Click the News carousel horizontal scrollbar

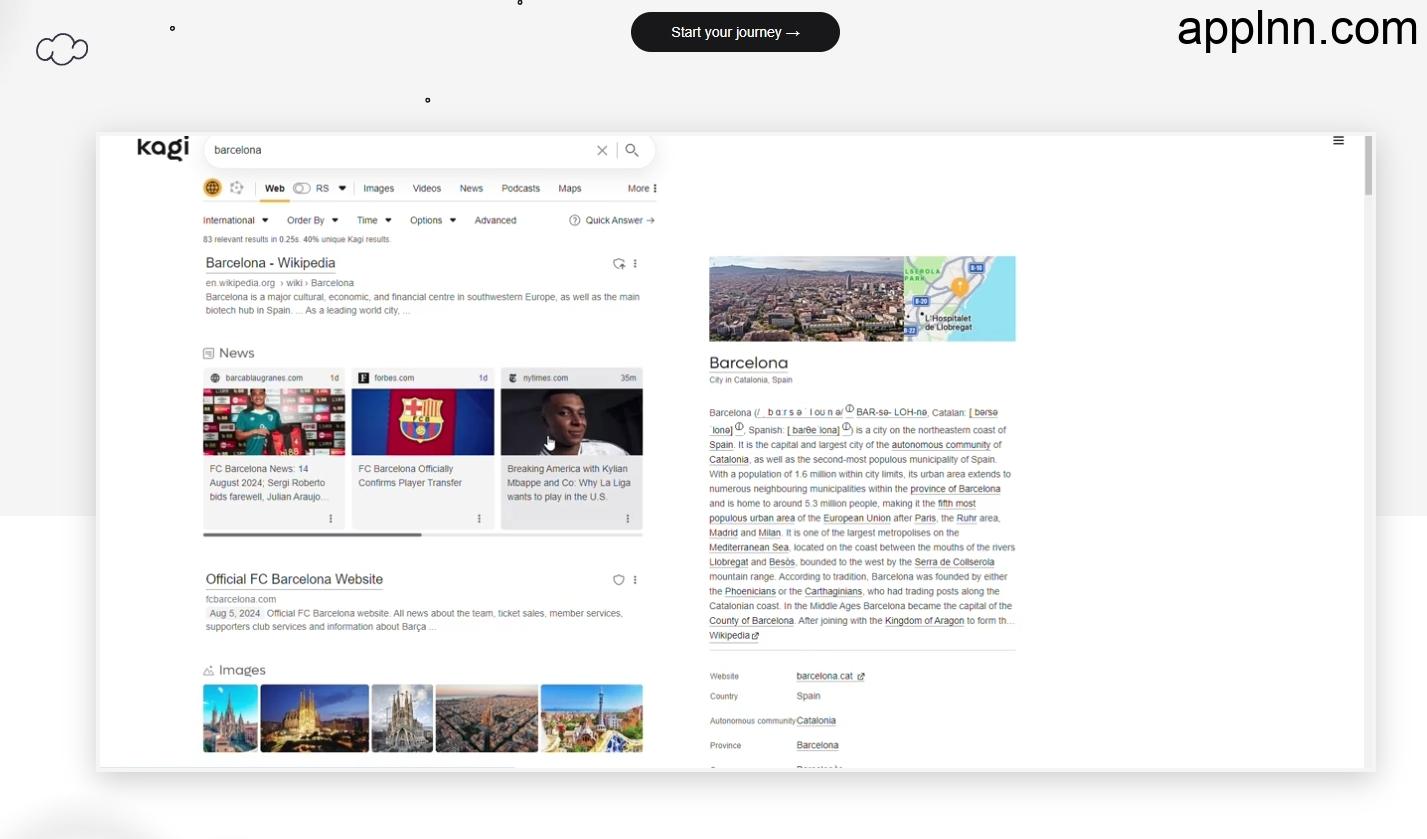click(312, 535)
